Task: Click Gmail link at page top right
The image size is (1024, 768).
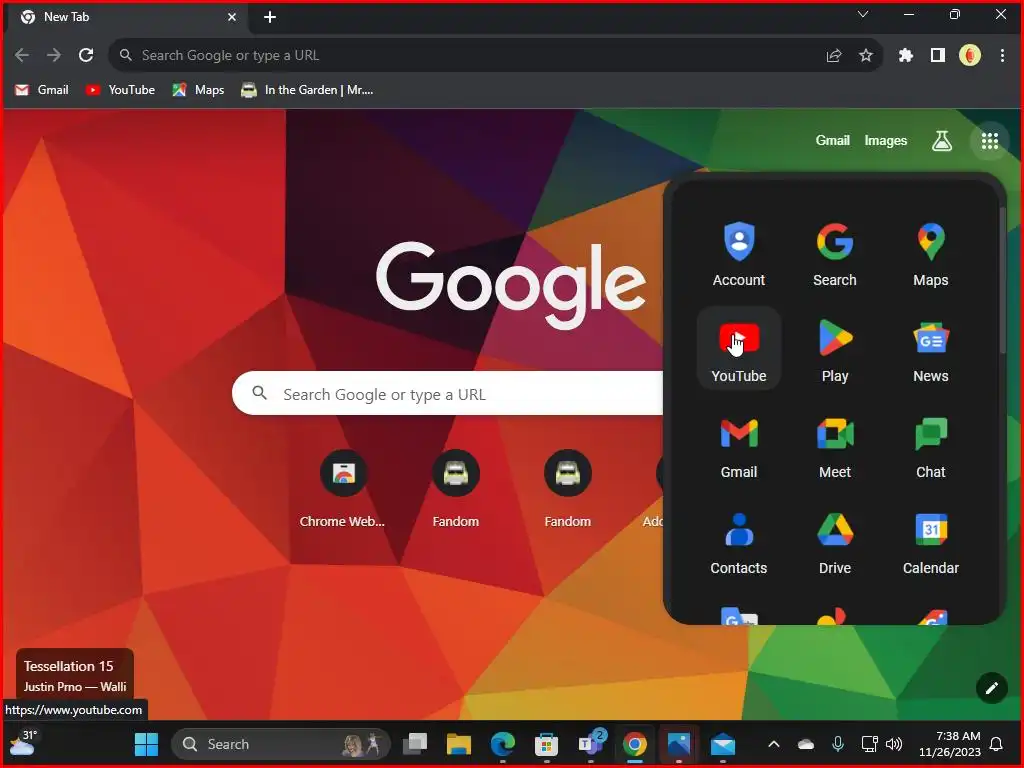Action: click(832, 140)
